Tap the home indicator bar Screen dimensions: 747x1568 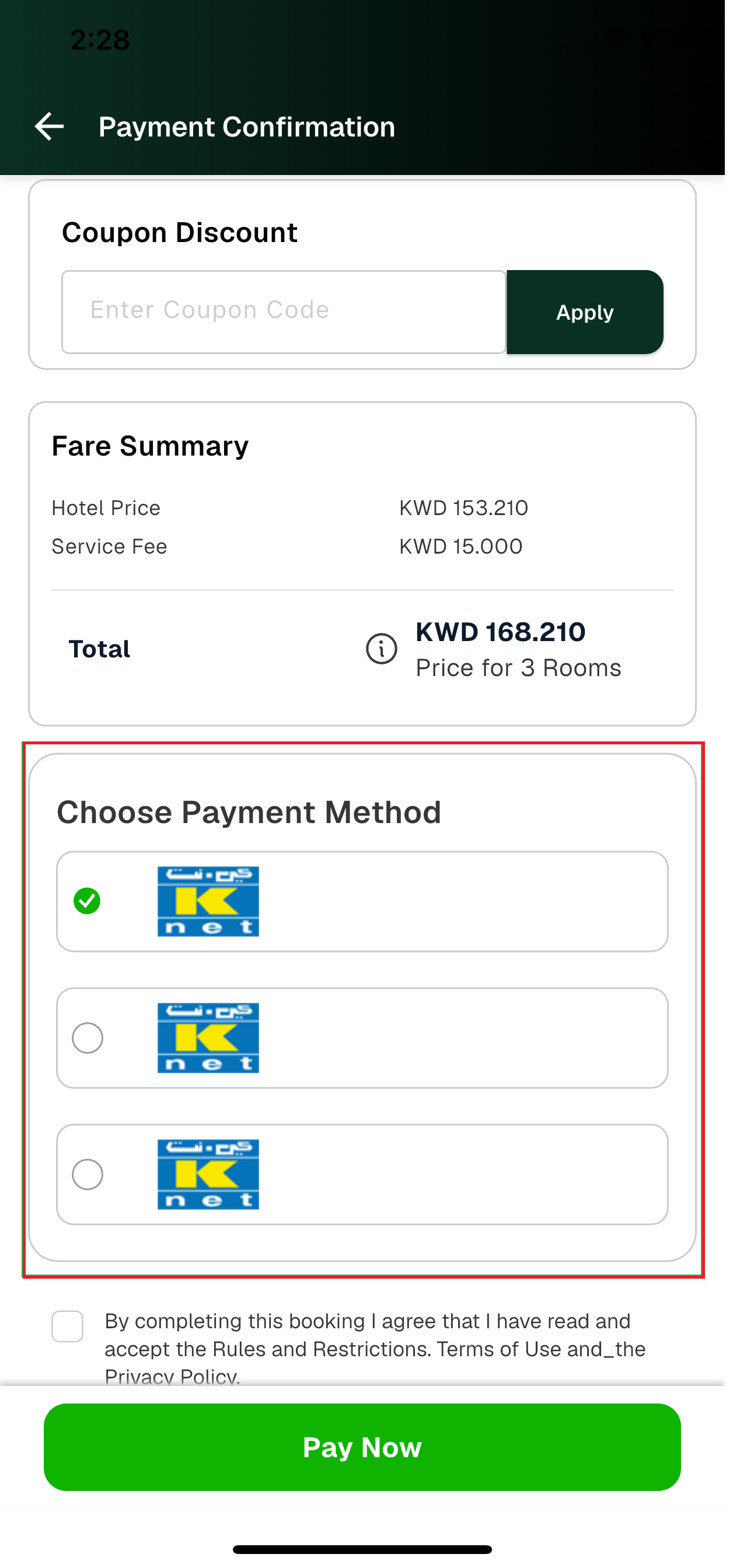tap(362, 1549)
